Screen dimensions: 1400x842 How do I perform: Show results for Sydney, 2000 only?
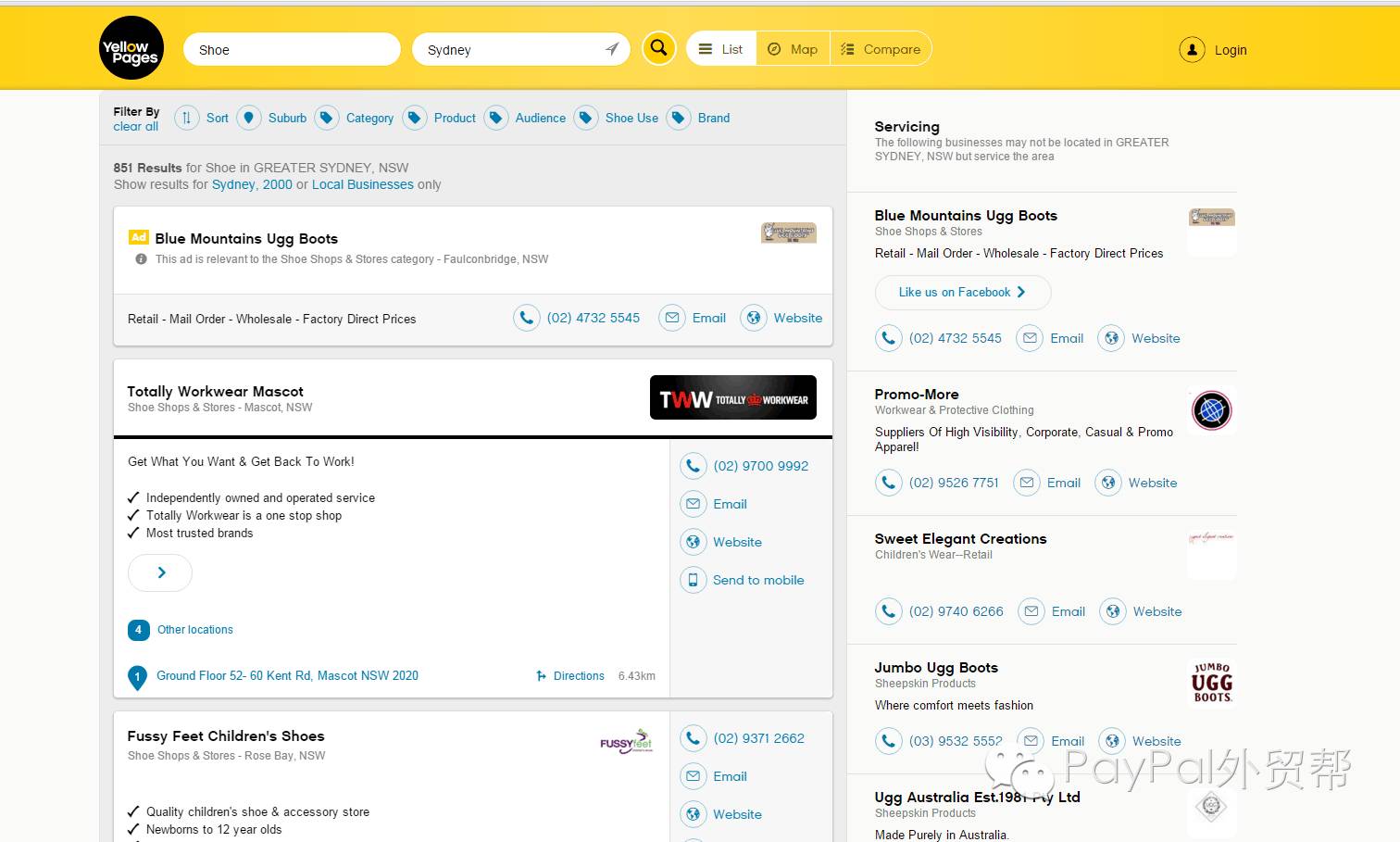(252, 184)
